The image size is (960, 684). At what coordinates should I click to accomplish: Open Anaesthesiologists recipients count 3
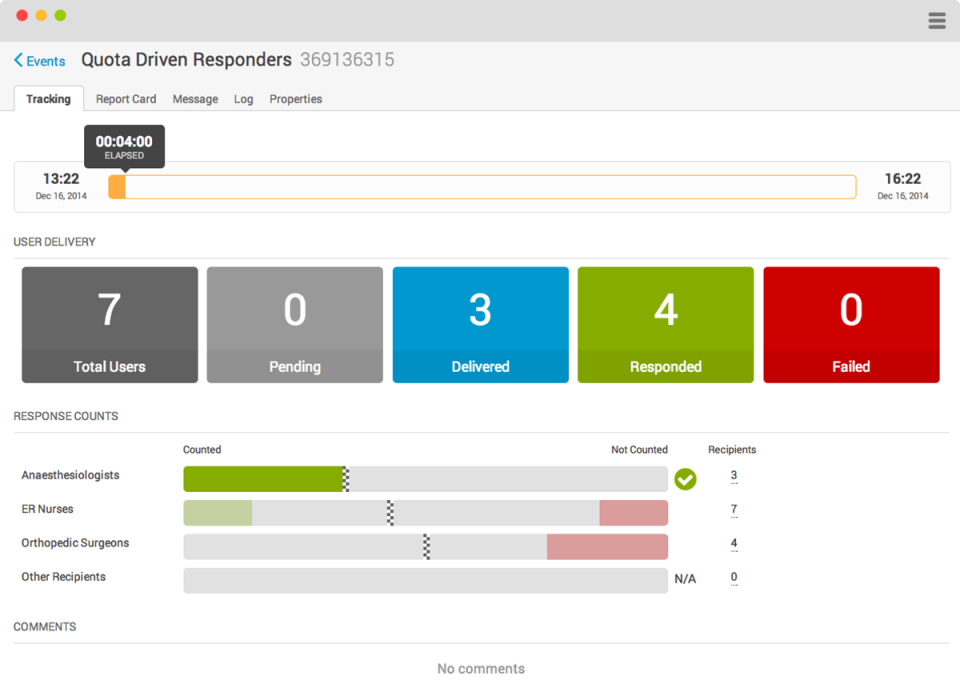coord(734,476)
